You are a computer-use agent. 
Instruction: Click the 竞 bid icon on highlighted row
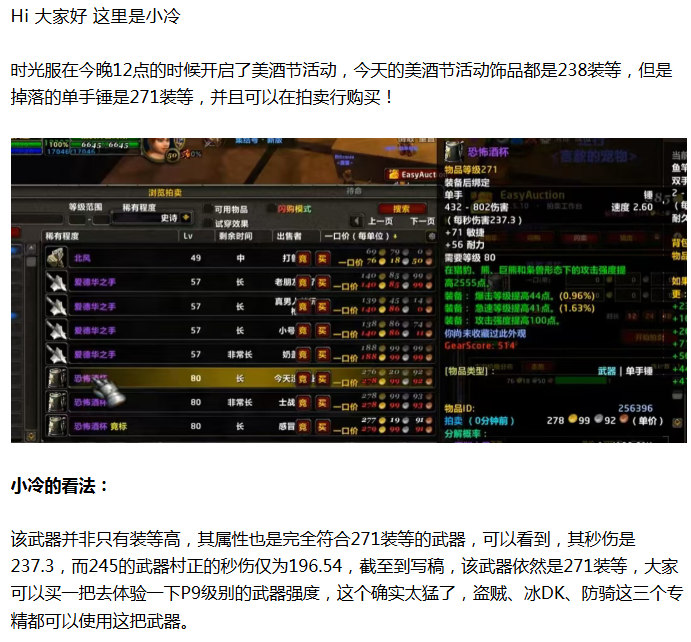[303, 379]
